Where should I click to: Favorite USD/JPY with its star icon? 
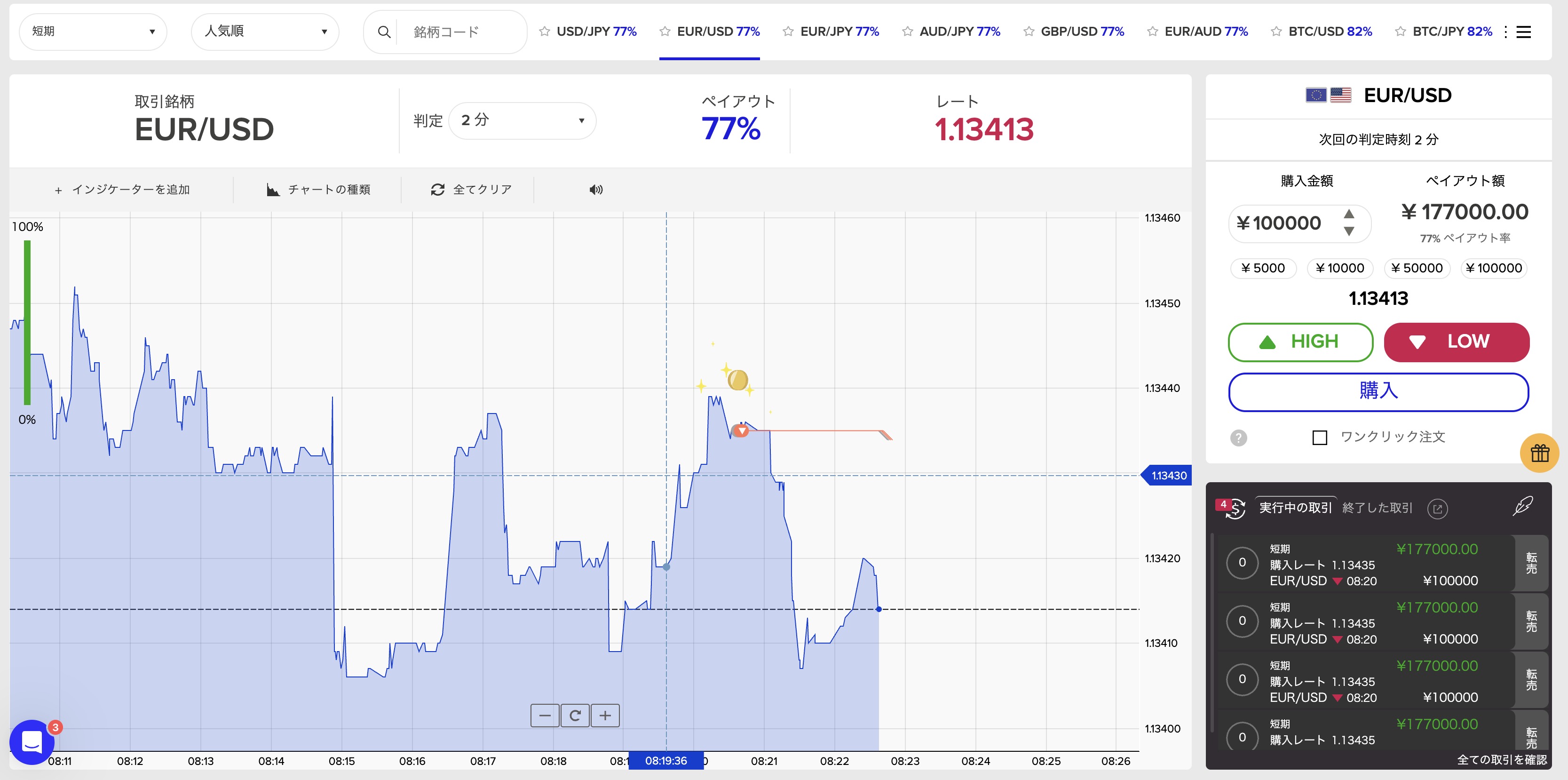click(545, 32)
